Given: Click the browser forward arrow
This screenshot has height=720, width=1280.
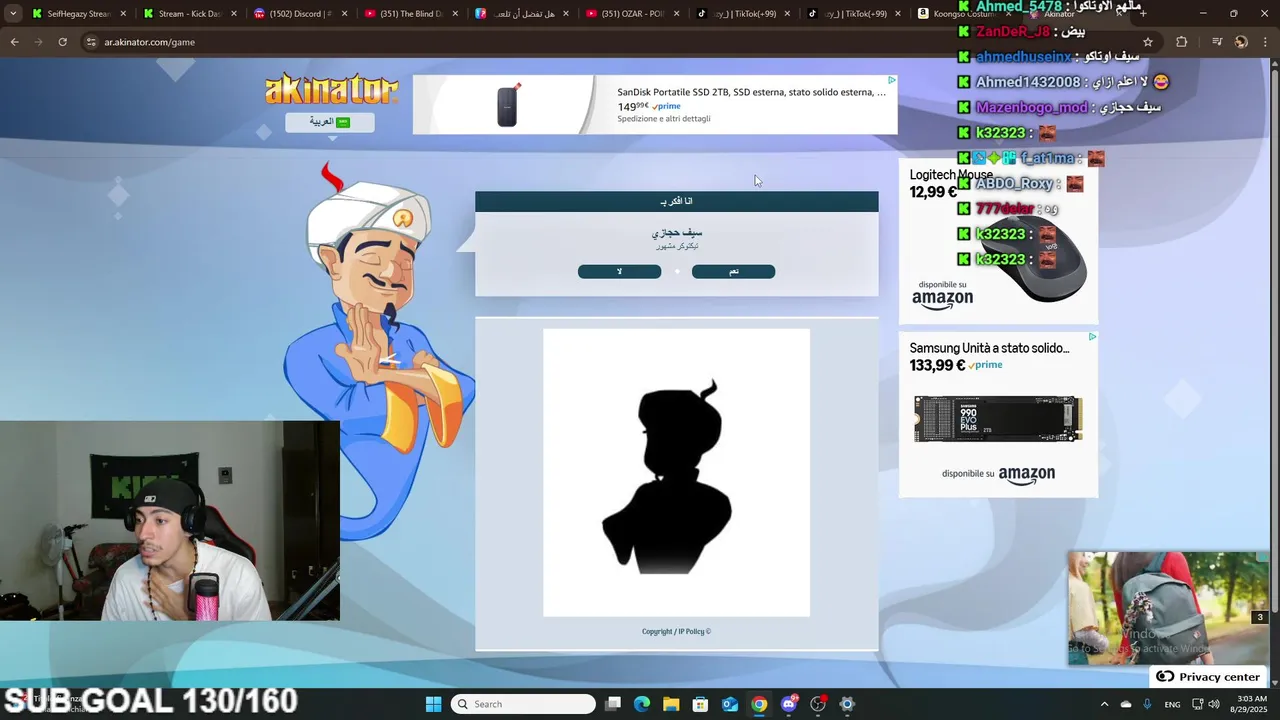Looking at the screenshot, I should coord(38,42).
